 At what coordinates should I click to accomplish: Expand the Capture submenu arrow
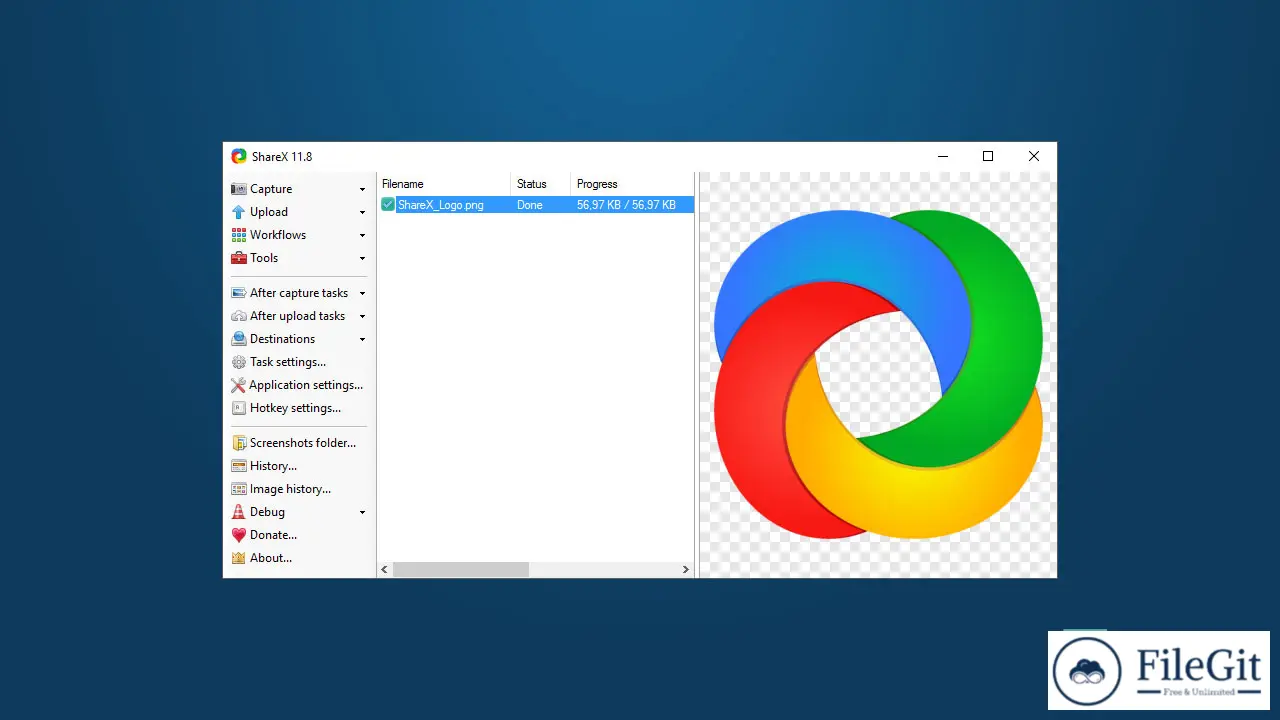pos(362,189)
